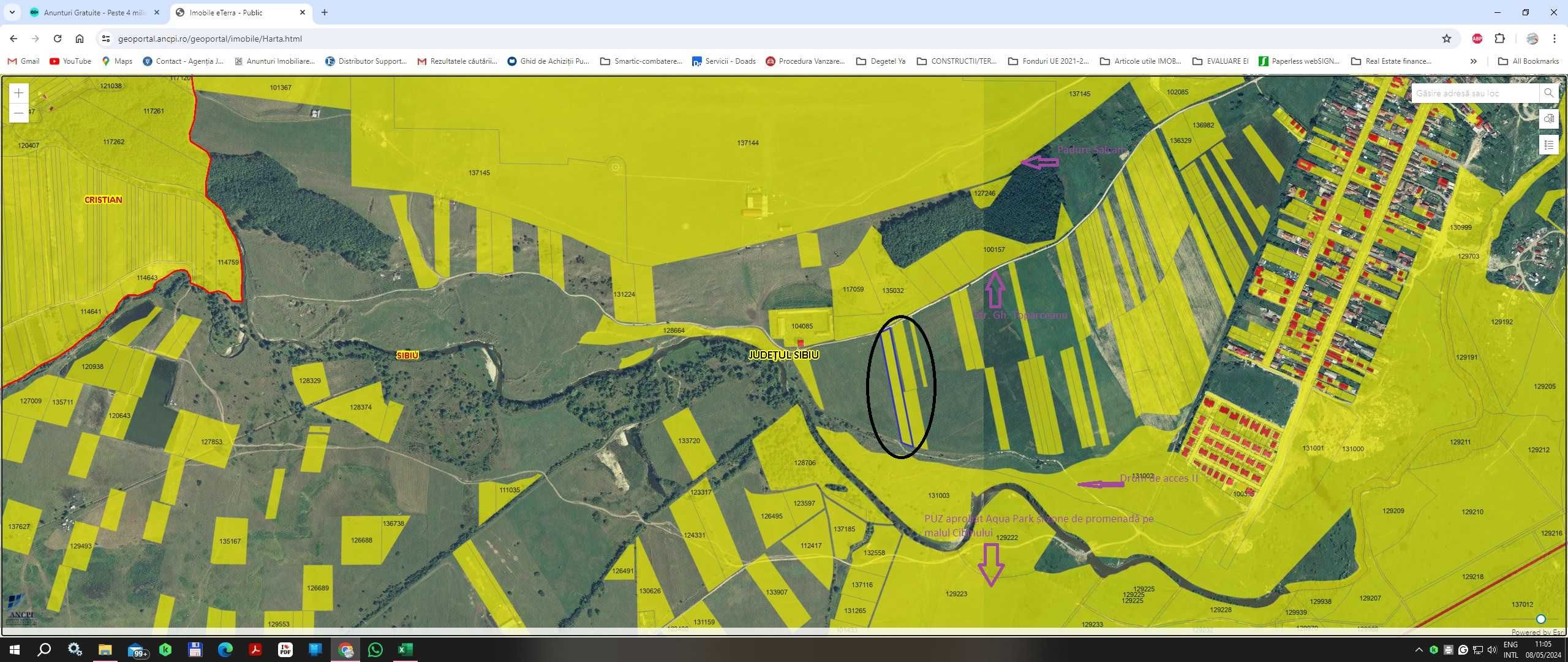Screen dimensions: 1568x662
Task: Show hidden bookmarks via double chevron
Action: point(1474,61)
